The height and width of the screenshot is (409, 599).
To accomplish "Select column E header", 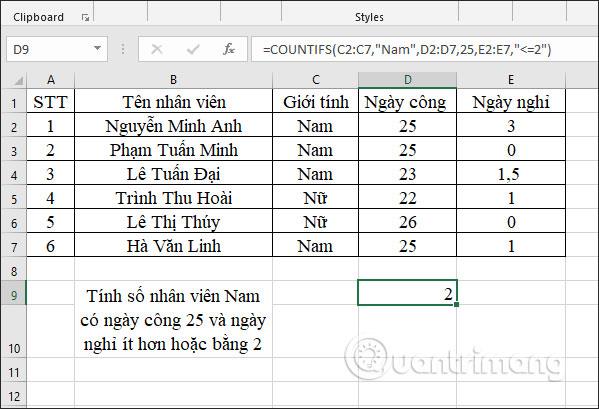I will point(511,80).
